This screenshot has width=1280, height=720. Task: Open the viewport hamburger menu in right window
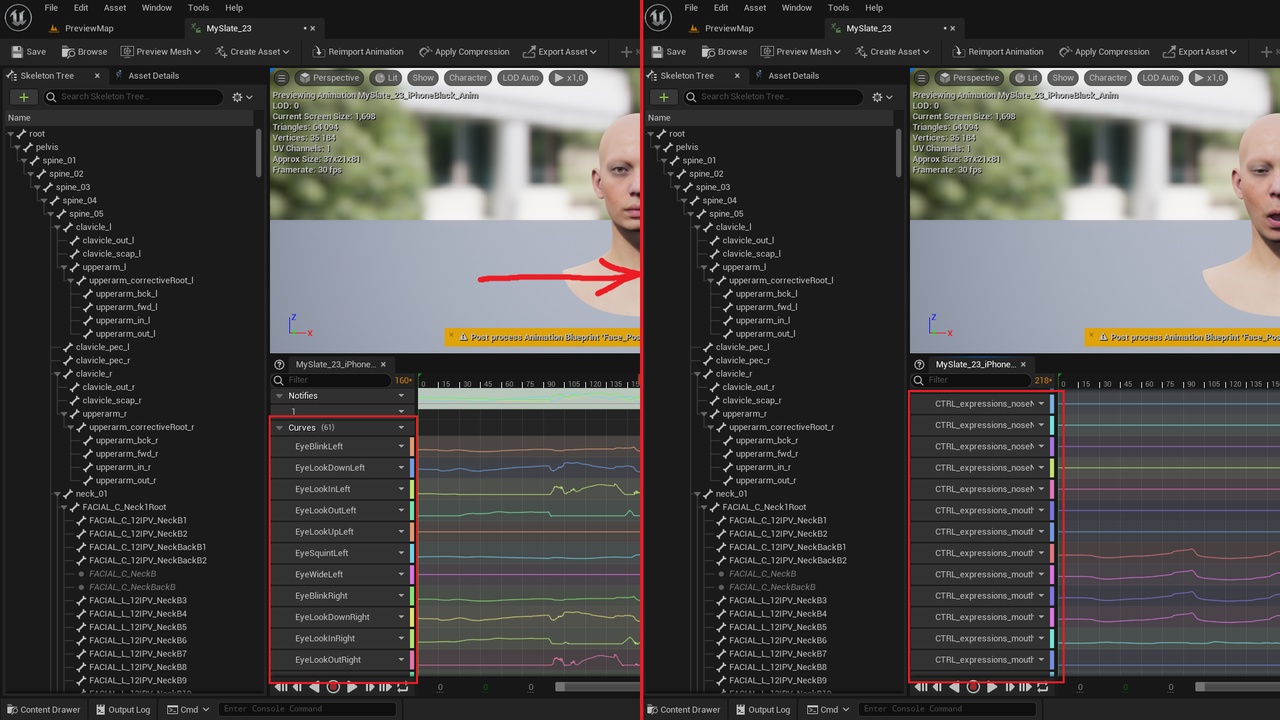pos(922,78)
